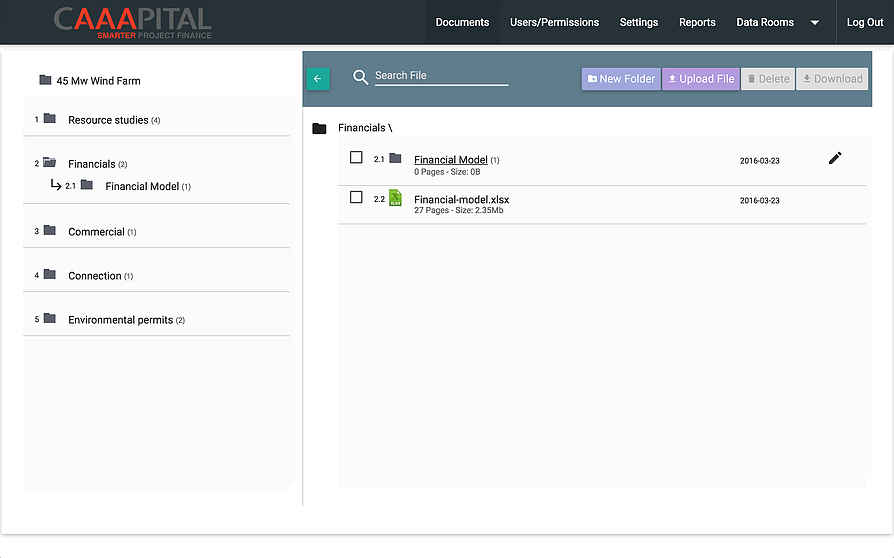Click the sub-folder arrow beside 2.1
Viewport: 894px width, 558px height.
tap(56, 184)
